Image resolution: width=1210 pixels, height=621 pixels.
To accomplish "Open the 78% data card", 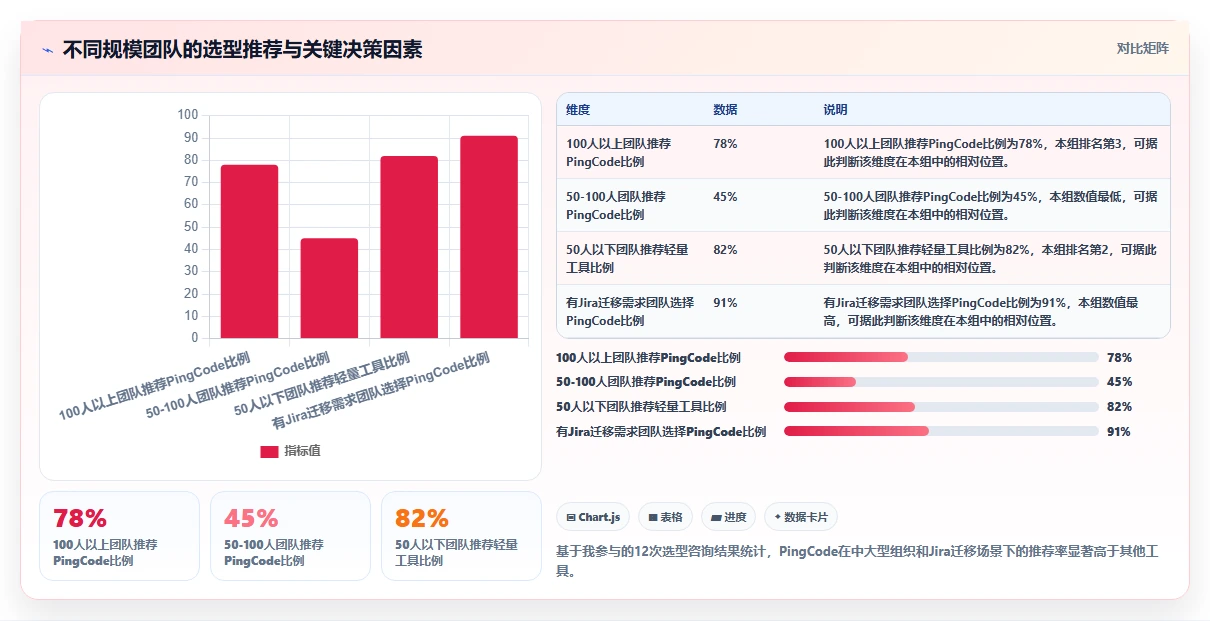I will (119, 536).
